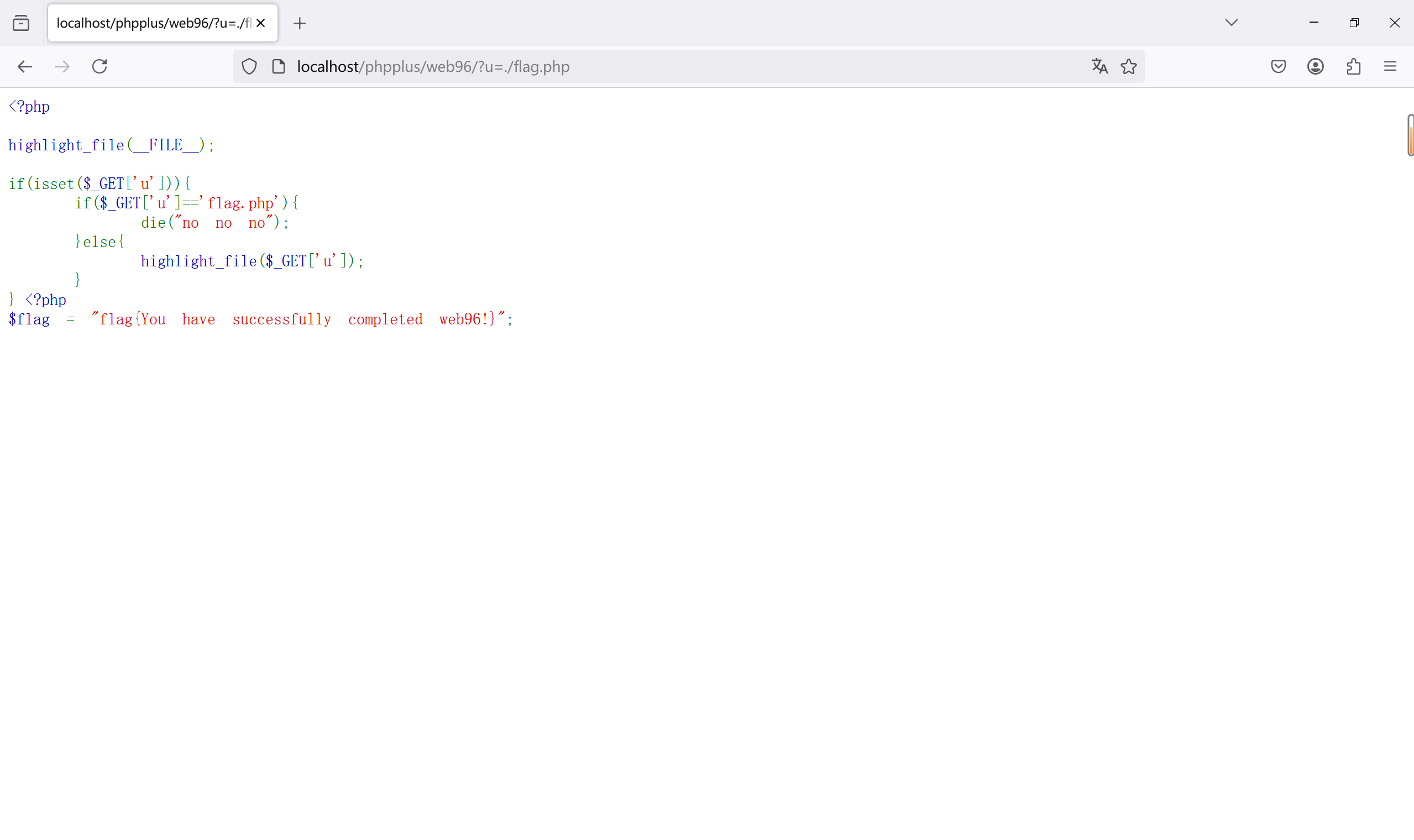The height and width of the screenshot is (840, 1414).
Task: Open the extensions puzzle icon
Action: [1353, 67]
